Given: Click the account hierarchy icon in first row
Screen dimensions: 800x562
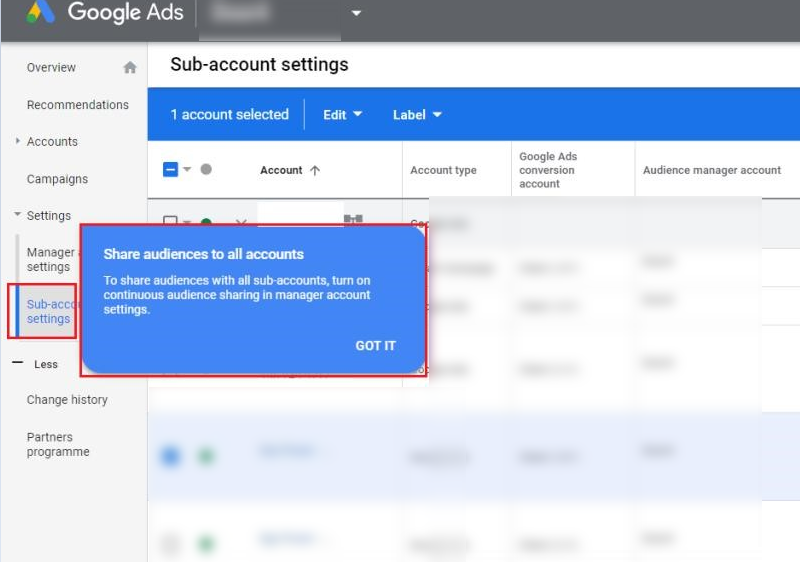Looking at the screenshot, I should tap(353, 219).
